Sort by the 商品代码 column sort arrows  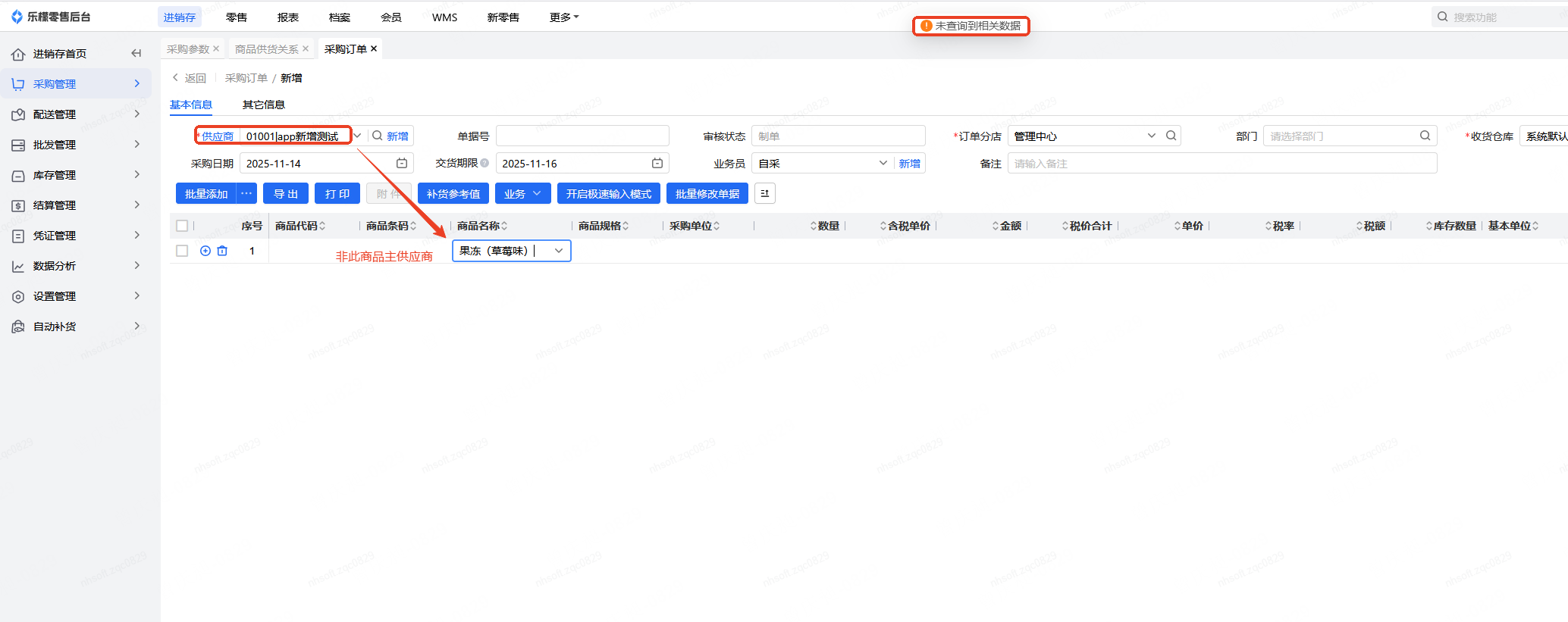(x=322, y=226)
